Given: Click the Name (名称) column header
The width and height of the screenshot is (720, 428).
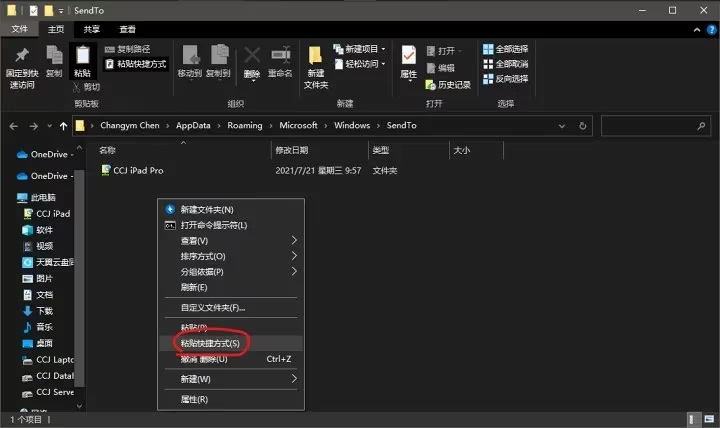Looking at the screenshot, I should pos(108,150).
